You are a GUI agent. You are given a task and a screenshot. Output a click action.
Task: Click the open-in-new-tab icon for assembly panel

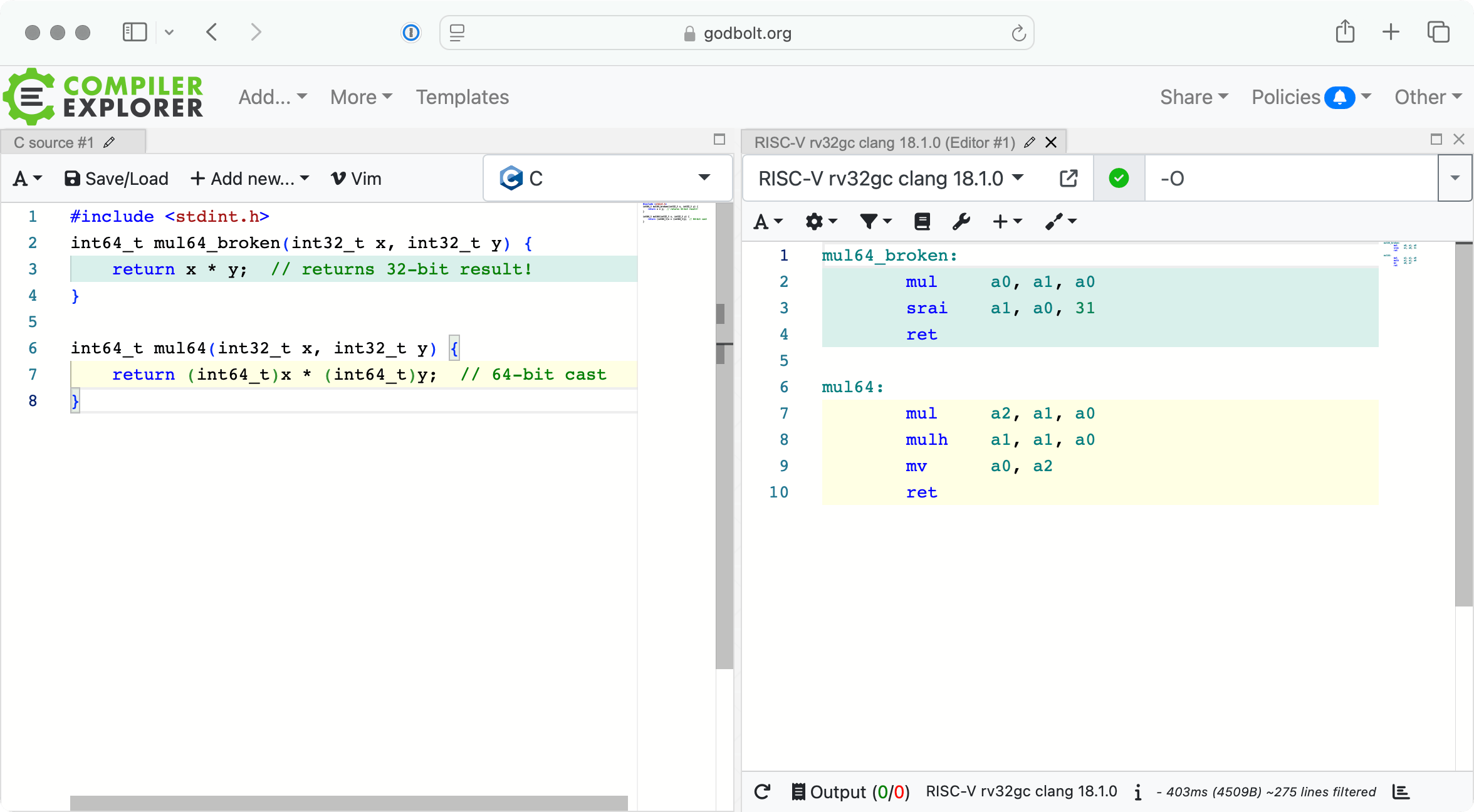click(x=1068, y=178)
